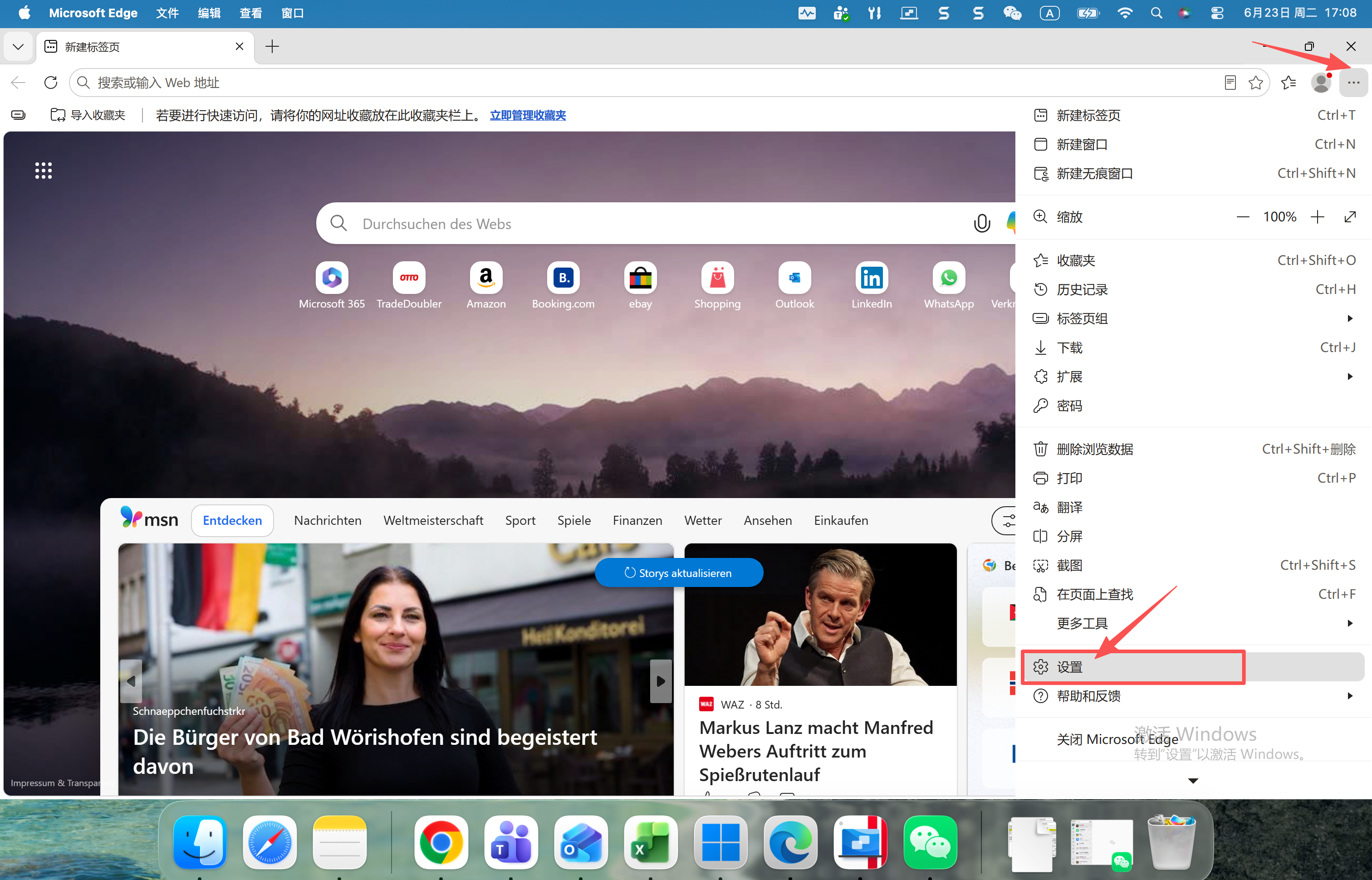Image resolution: width=1372 pixels, height=880 pixels.
Task: Open LinkedIn shortcut tile
Action: pos(872,286)
